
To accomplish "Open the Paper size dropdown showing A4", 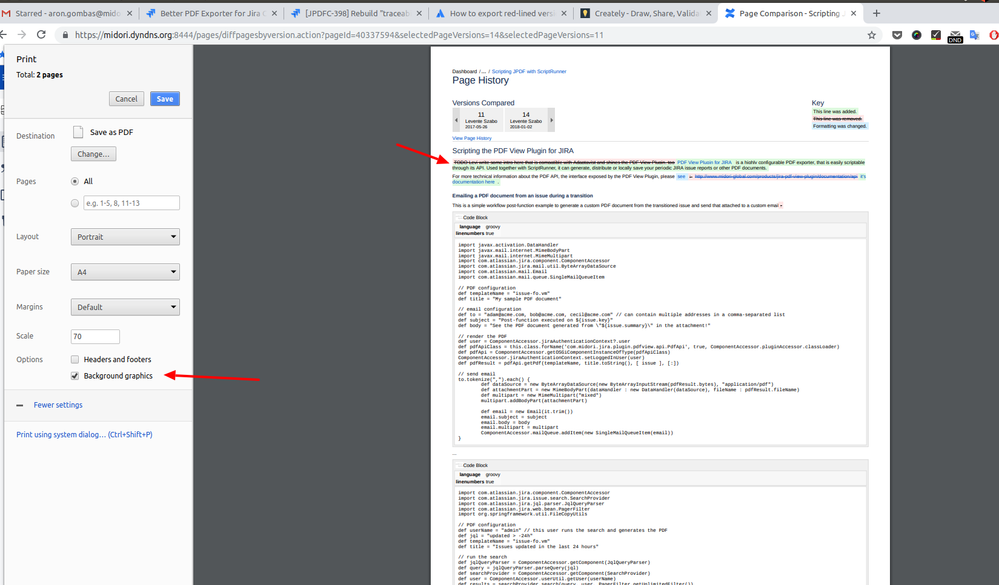I will [125, 272].
